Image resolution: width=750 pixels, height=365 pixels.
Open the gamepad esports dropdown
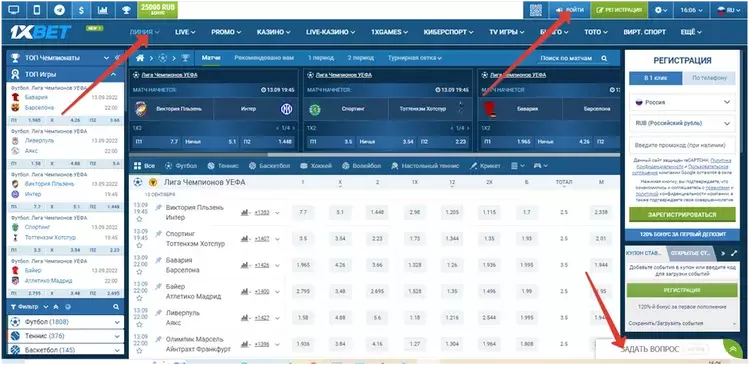[540, 166]
